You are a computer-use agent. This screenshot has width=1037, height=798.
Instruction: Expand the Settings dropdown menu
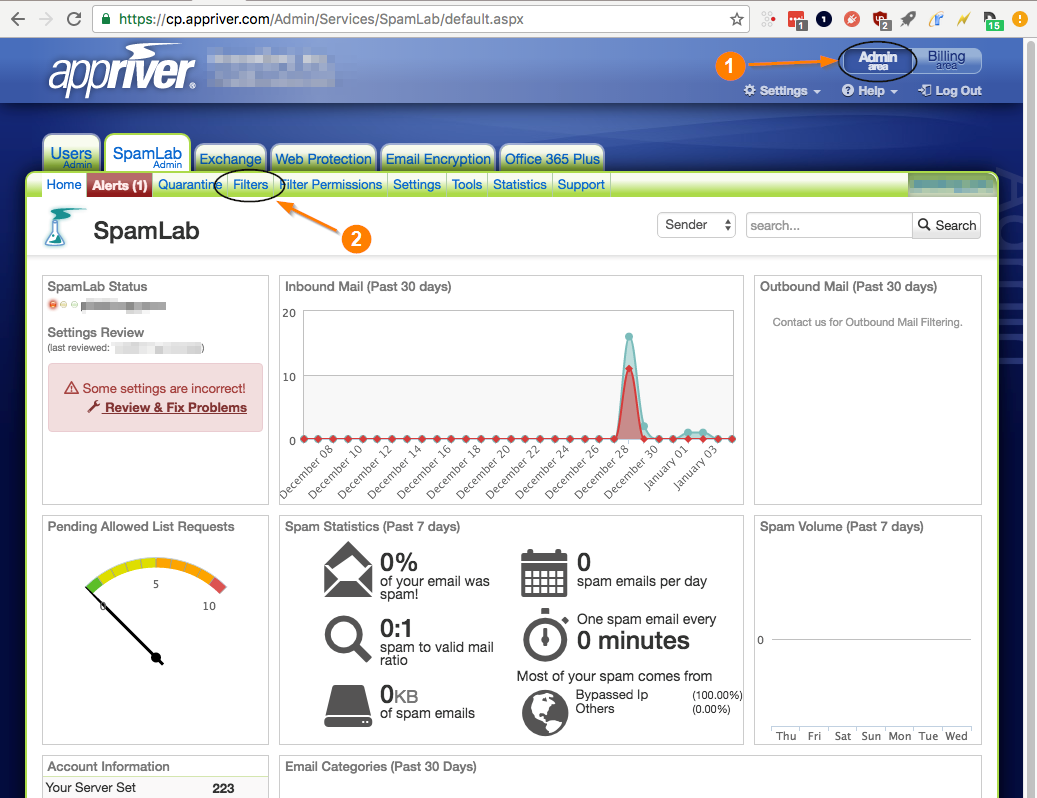[782, 91]
